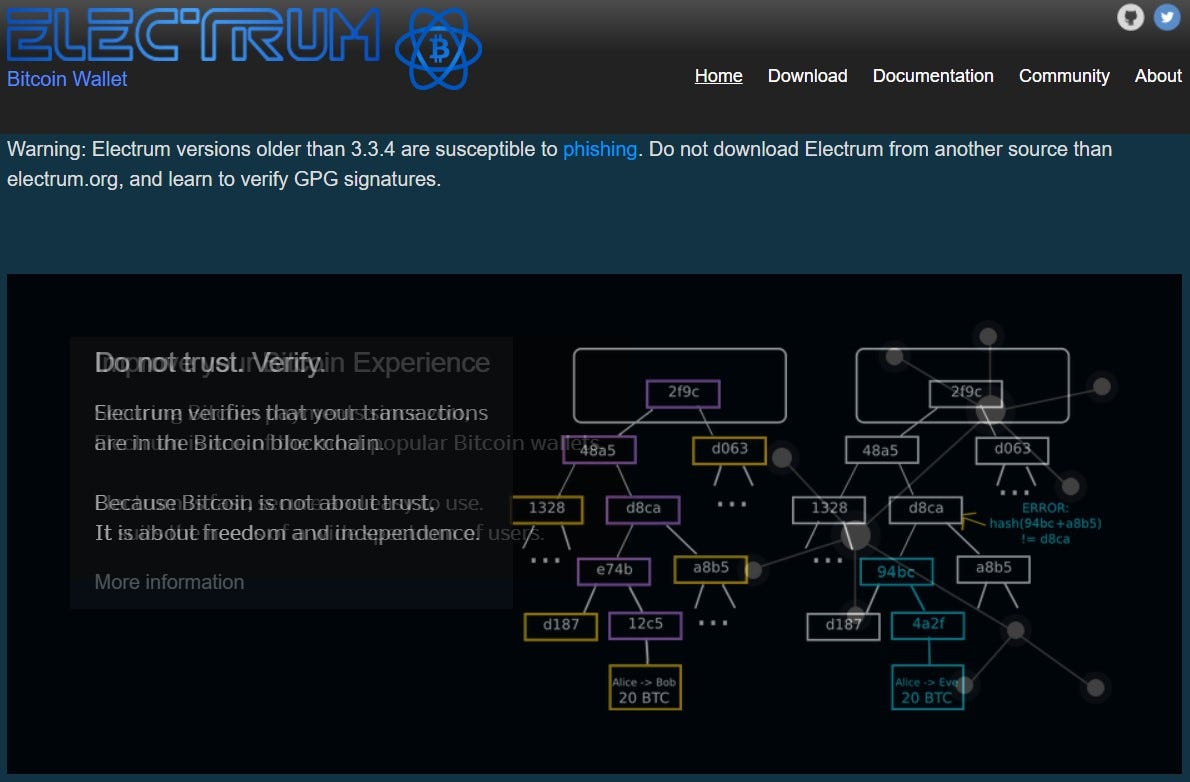Screen dimensions: 1190x782
Task: Open the Community menu item
Action: [1064, 76]
